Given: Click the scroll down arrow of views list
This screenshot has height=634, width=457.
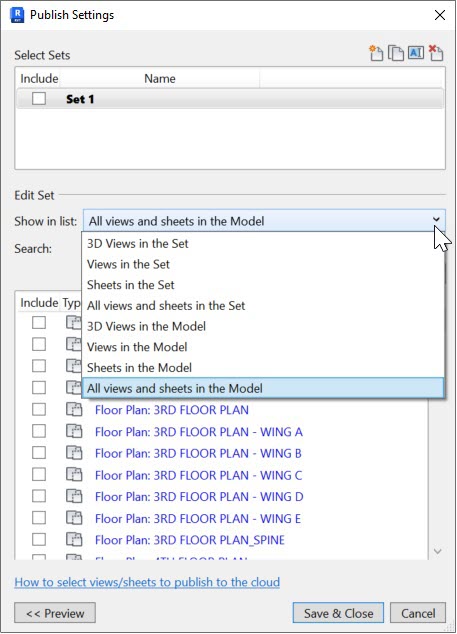Looking at the screenshot, I should coord(437,551).
